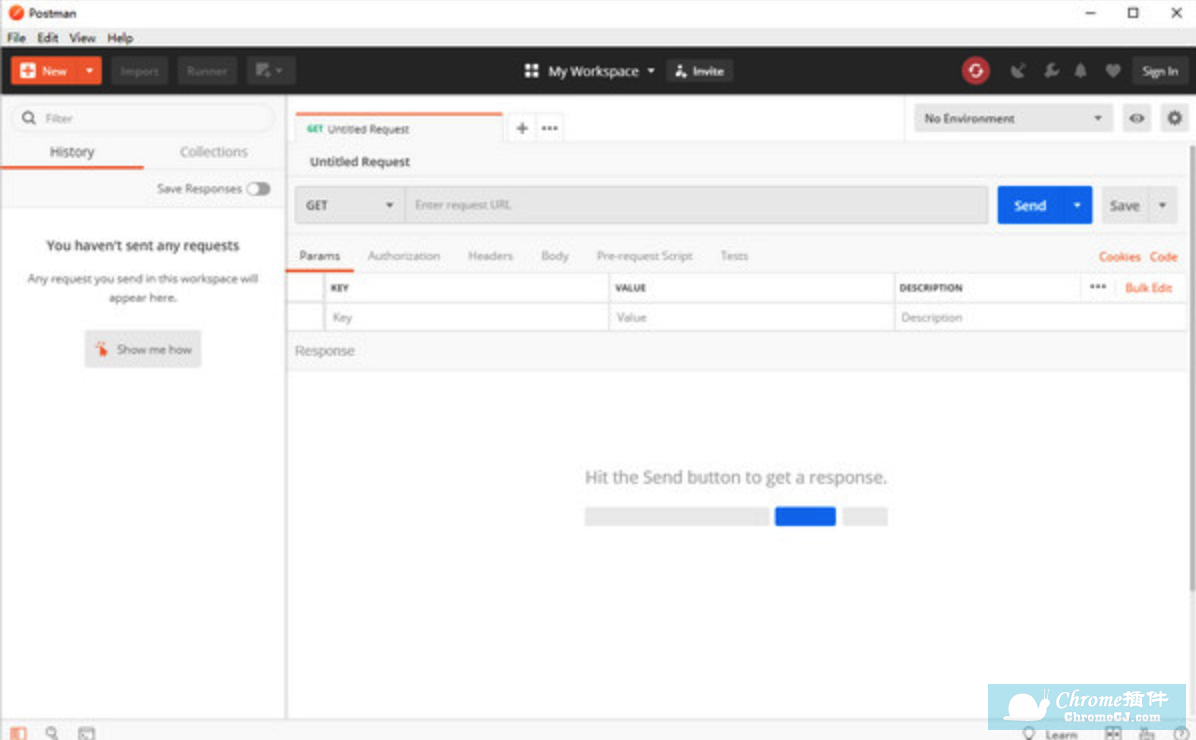This screenshot has height=740, width=1196.
Task: Add a new request tab with plus icon
Action: pyautogui.click(x=521, y=128)
